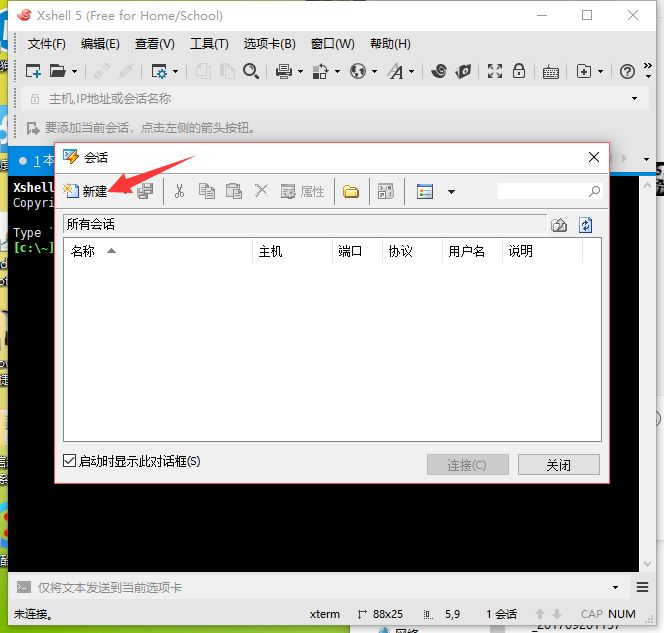Click the new folder icon in Sessions dialog
664x633 pixels.
(x=351, y=192)
